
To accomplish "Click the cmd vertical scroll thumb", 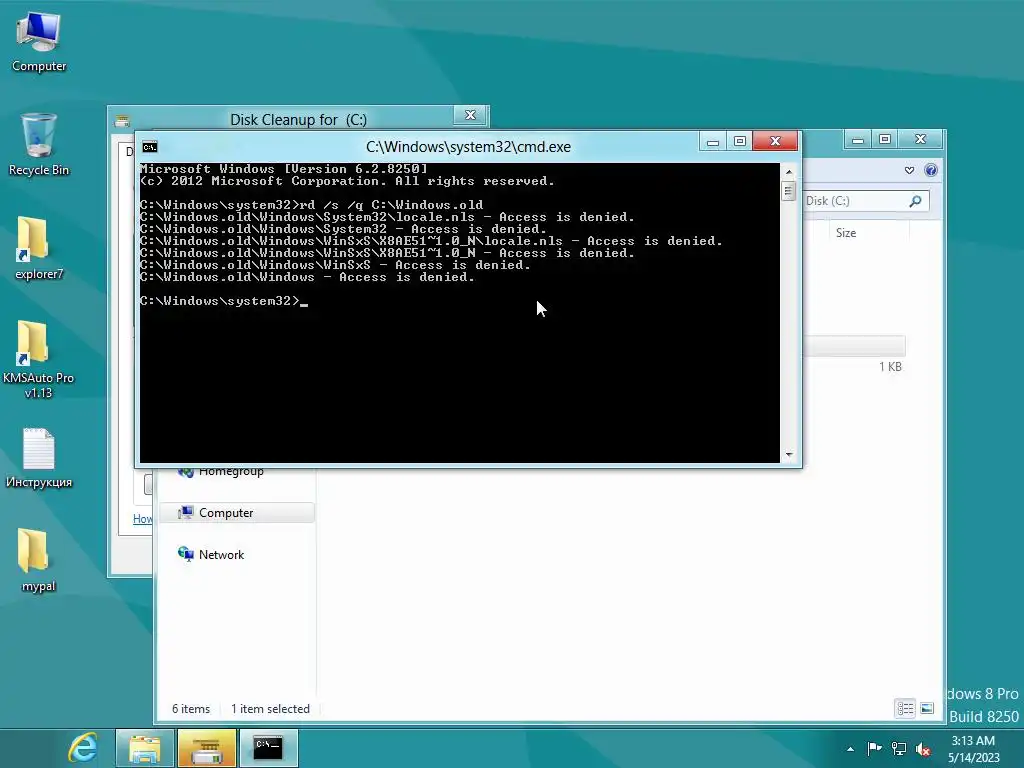I will (789, 191).
